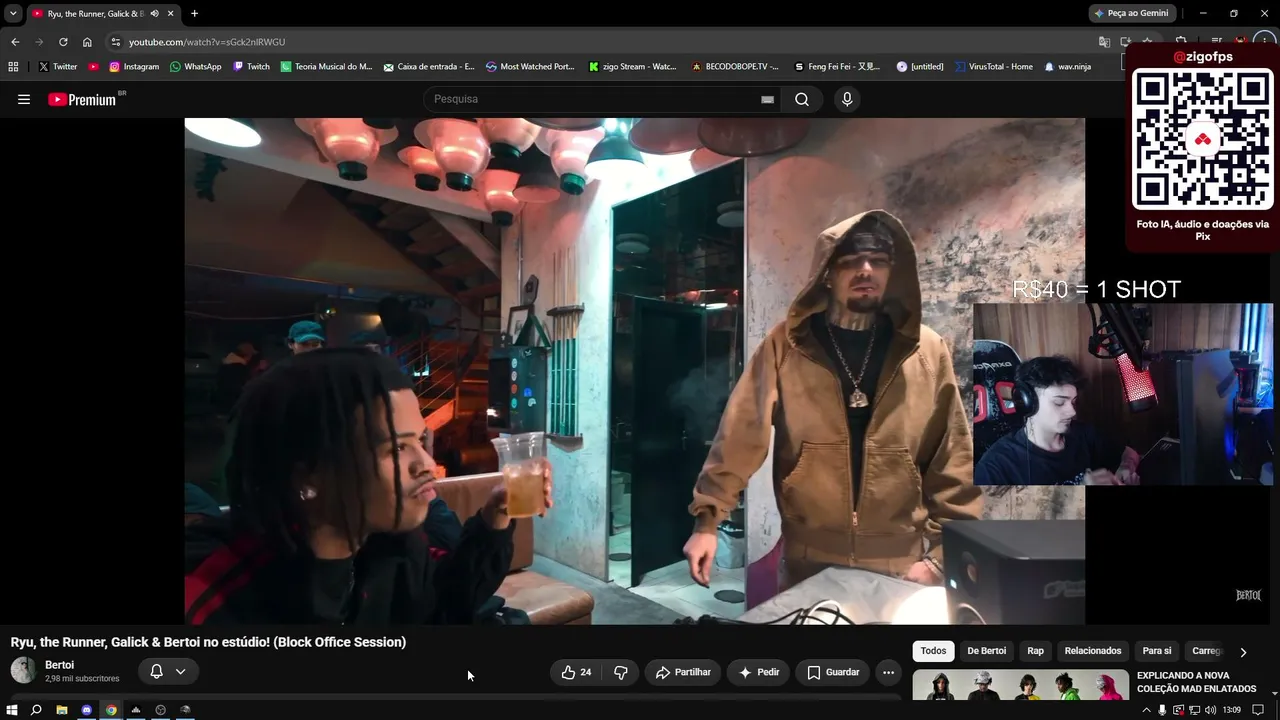
Task: Toggle the notification bell for Bertoi
Action: (156, 671)
